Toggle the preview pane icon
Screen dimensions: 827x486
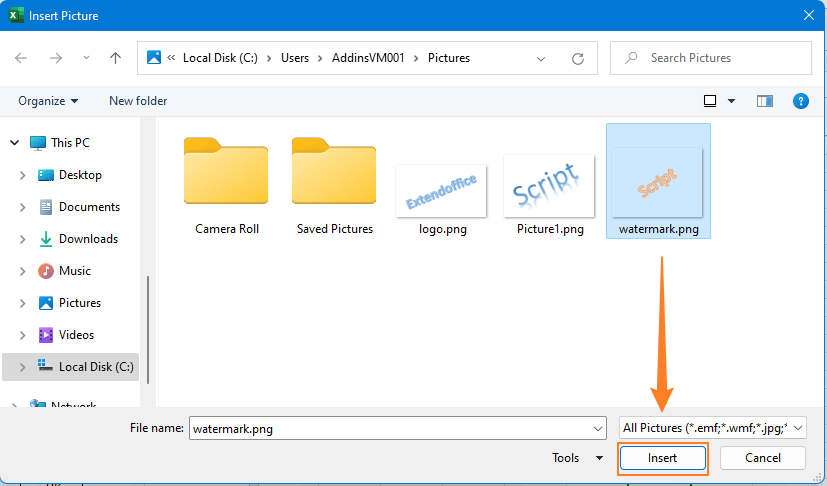coord(765,101)
